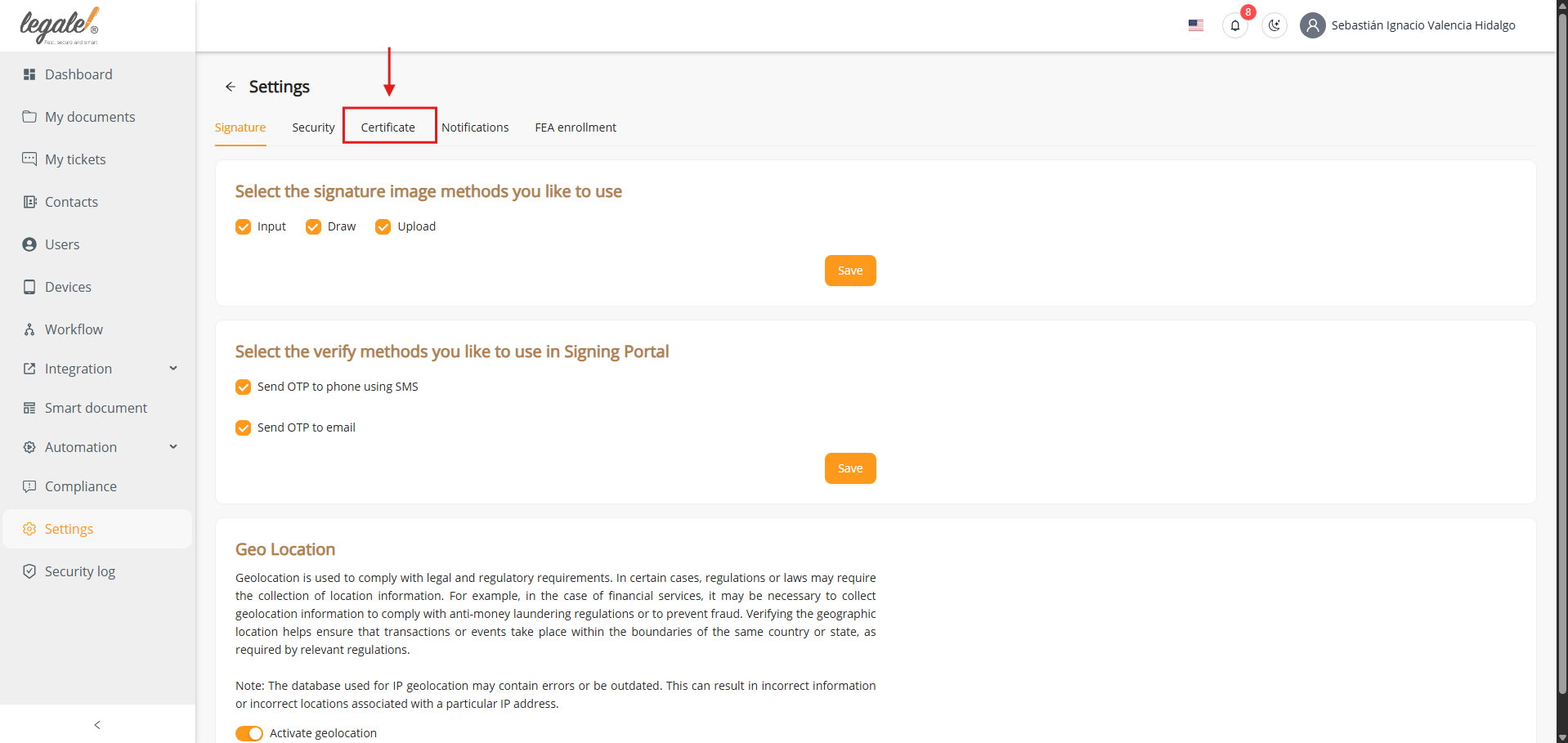Click the US flag language icon
The height and width of the screenshot is (743, 1568).
coord(1195,25)
